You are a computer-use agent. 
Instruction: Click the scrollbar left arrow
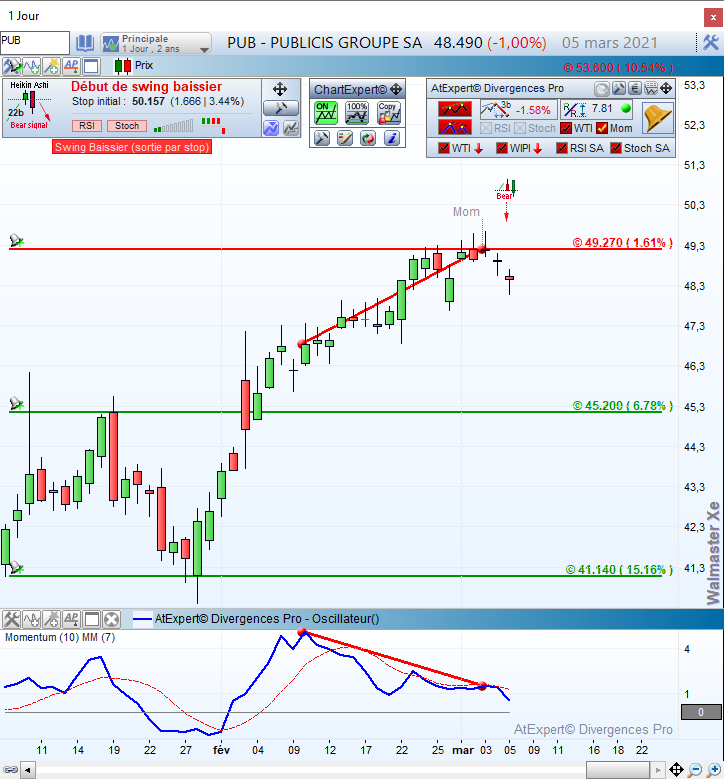(27, 771)
